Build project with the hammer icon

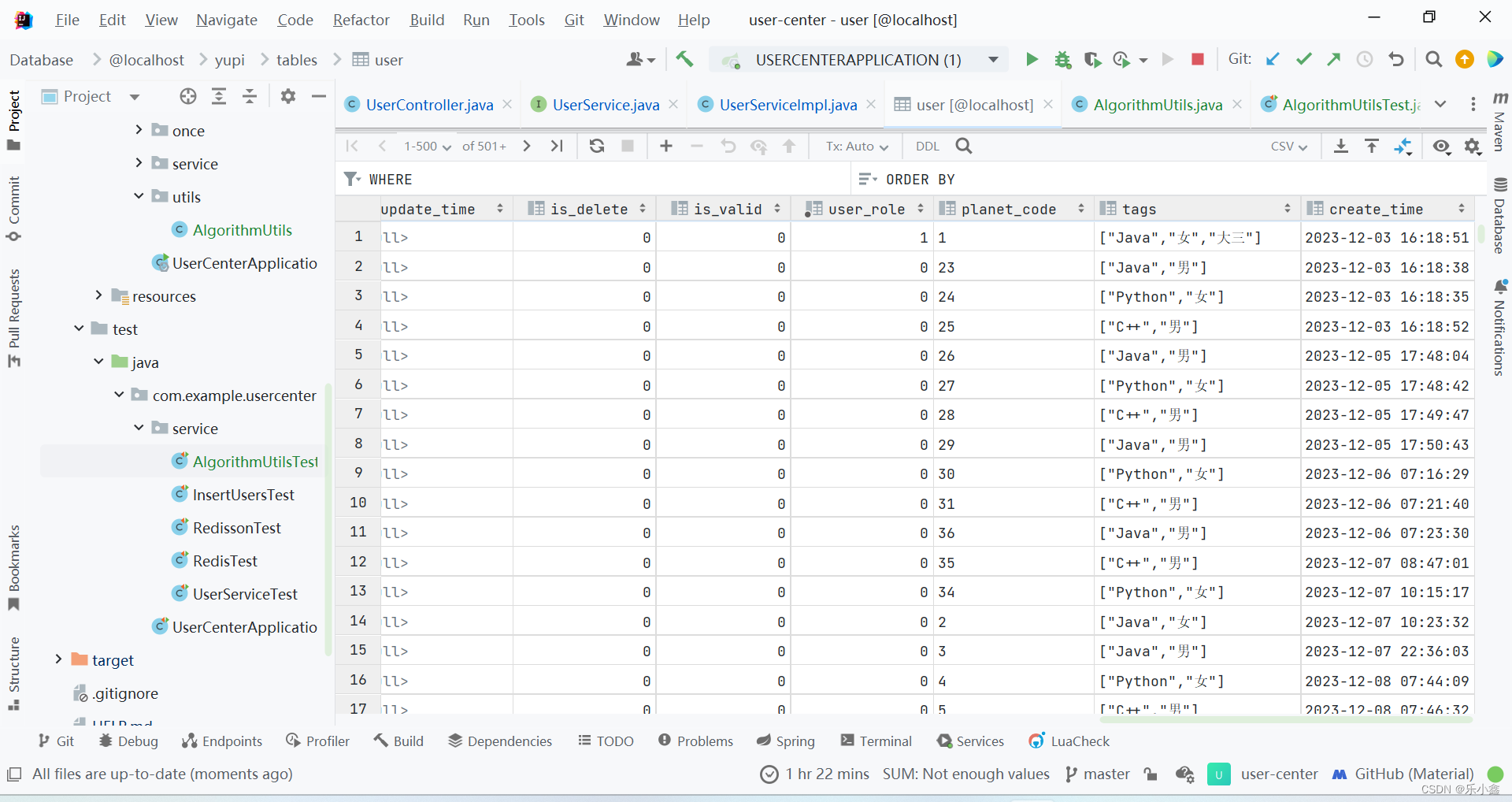click(684, 60)
